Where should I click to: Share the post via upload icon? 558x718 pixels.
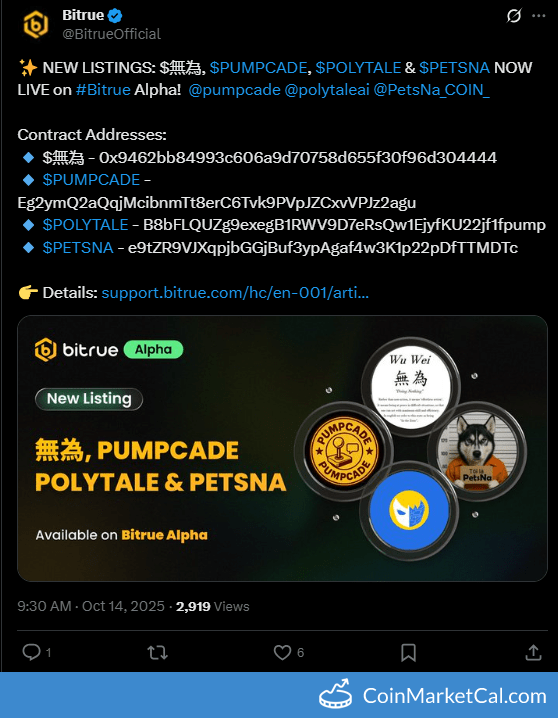coord(533,652)
